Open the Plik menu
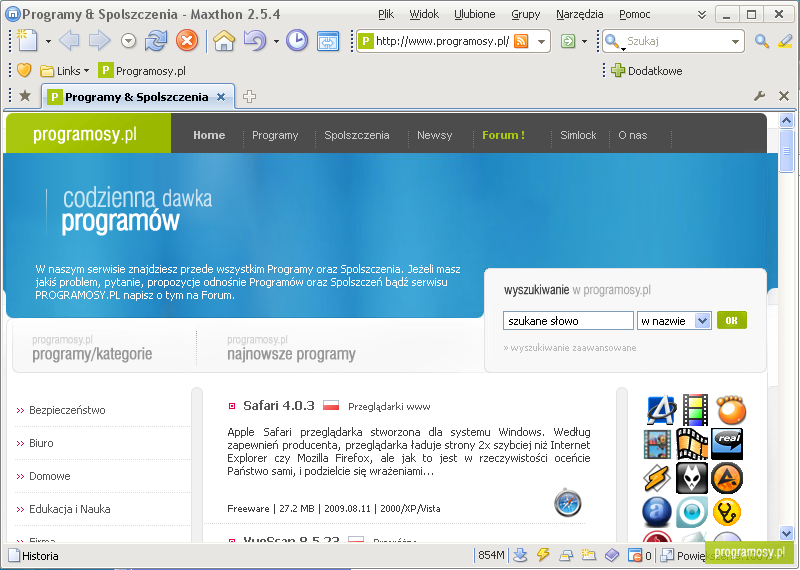The image size is (800, 570). pyautogui.click(x=386, y=14)
